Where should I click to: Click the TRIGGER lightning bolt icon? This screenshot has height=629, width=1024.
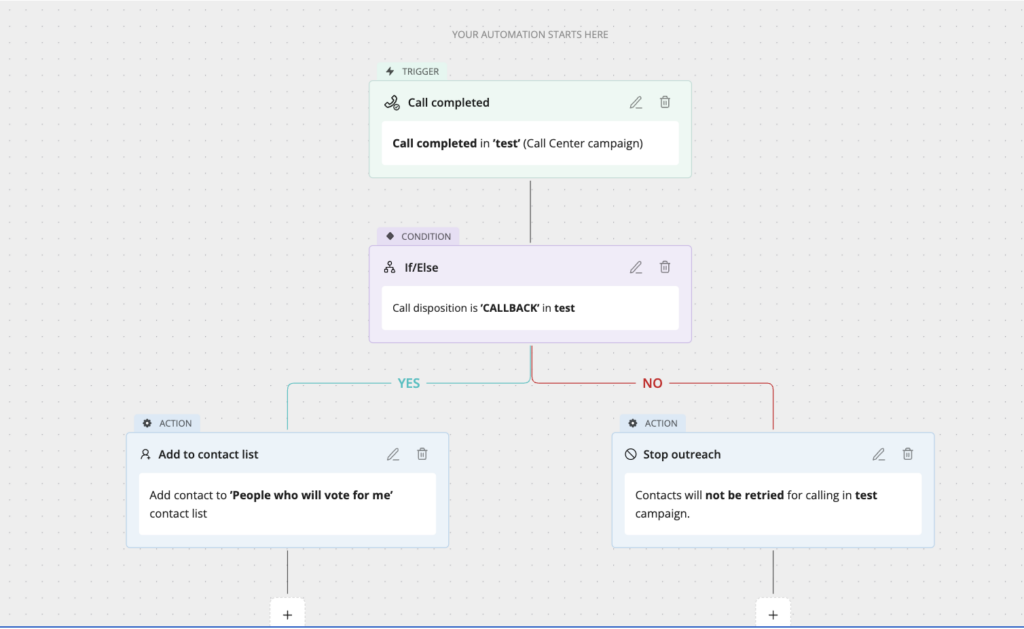[x=390, y=71]
